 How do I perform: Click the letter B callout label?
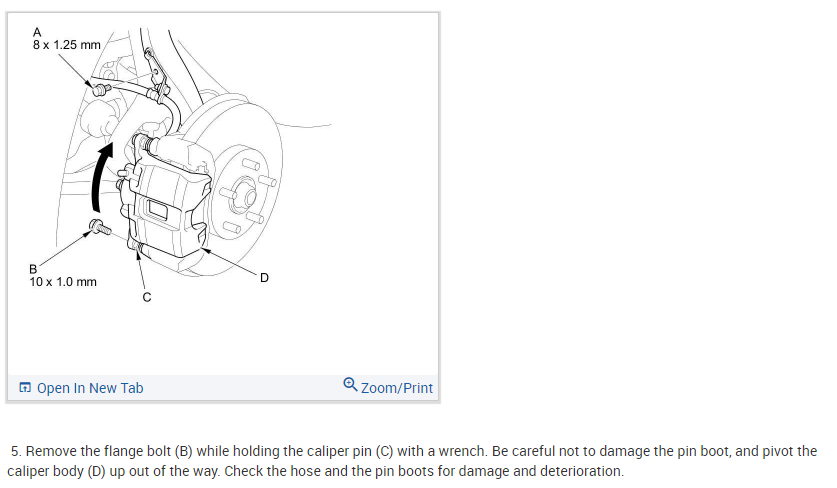coord(33,269)
